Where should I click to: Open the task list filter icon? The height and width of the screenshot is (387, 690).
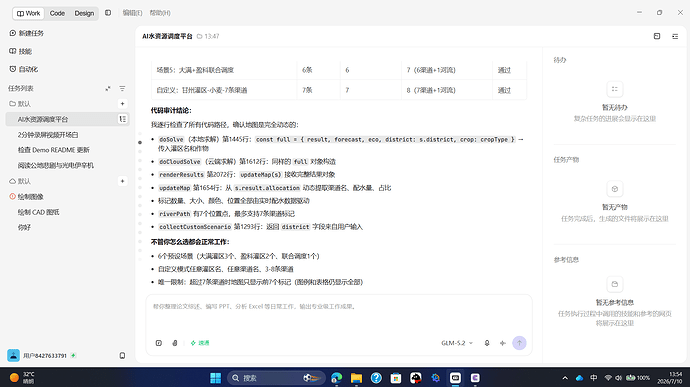122,88
